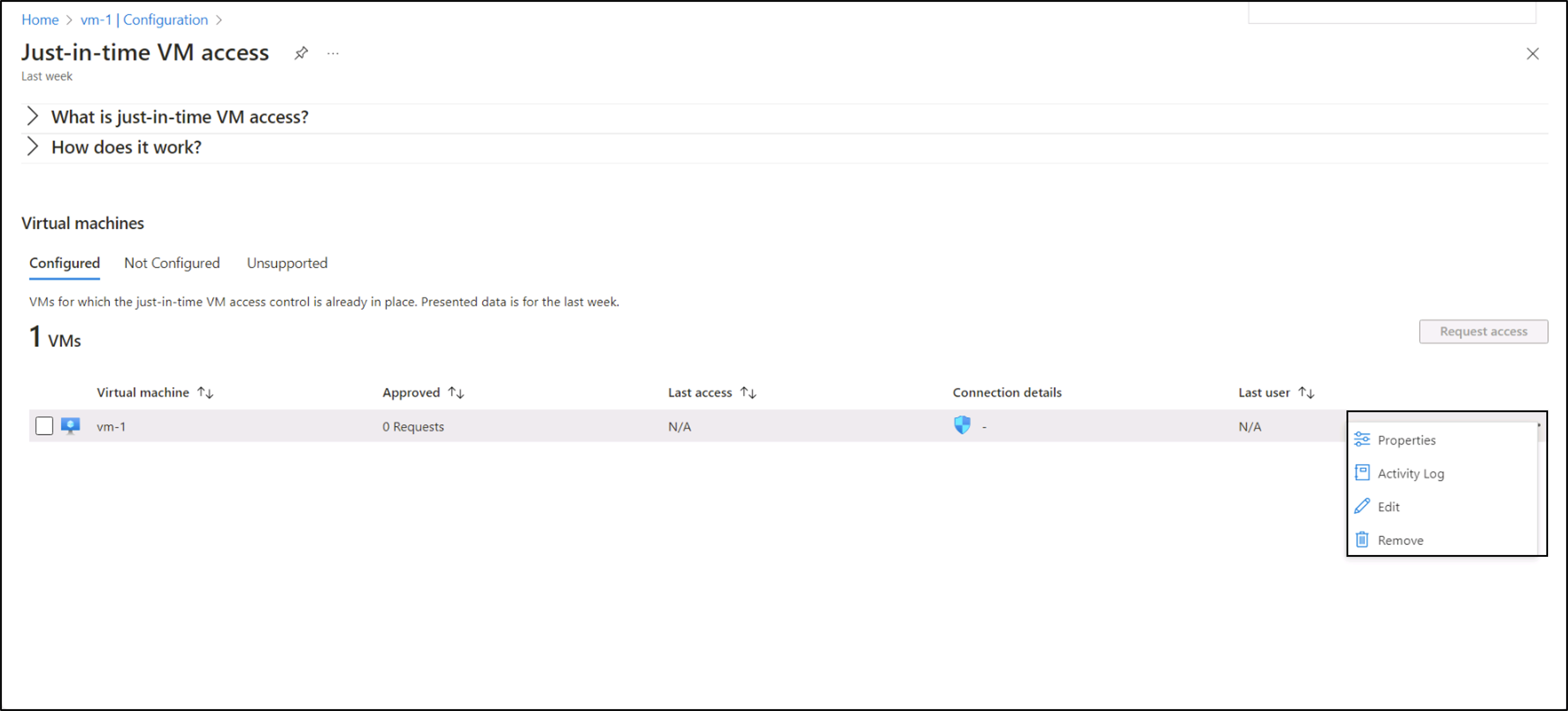Open the ellipsis more options menu
Image resolution: width=1568 pixels, height=711 pixels.
click(x=332, y=54)
